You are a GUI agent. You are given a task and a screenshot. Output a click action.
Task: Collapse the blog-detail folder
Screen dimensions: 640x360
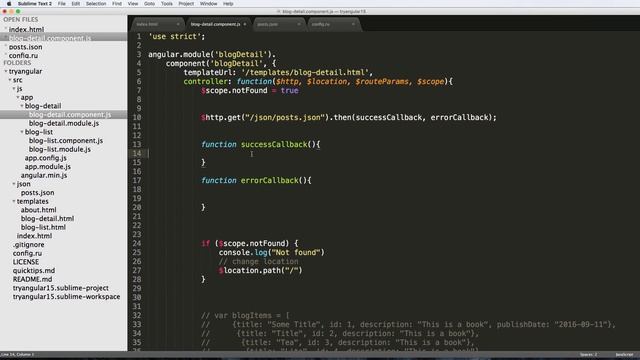click(x=22, y=106)
